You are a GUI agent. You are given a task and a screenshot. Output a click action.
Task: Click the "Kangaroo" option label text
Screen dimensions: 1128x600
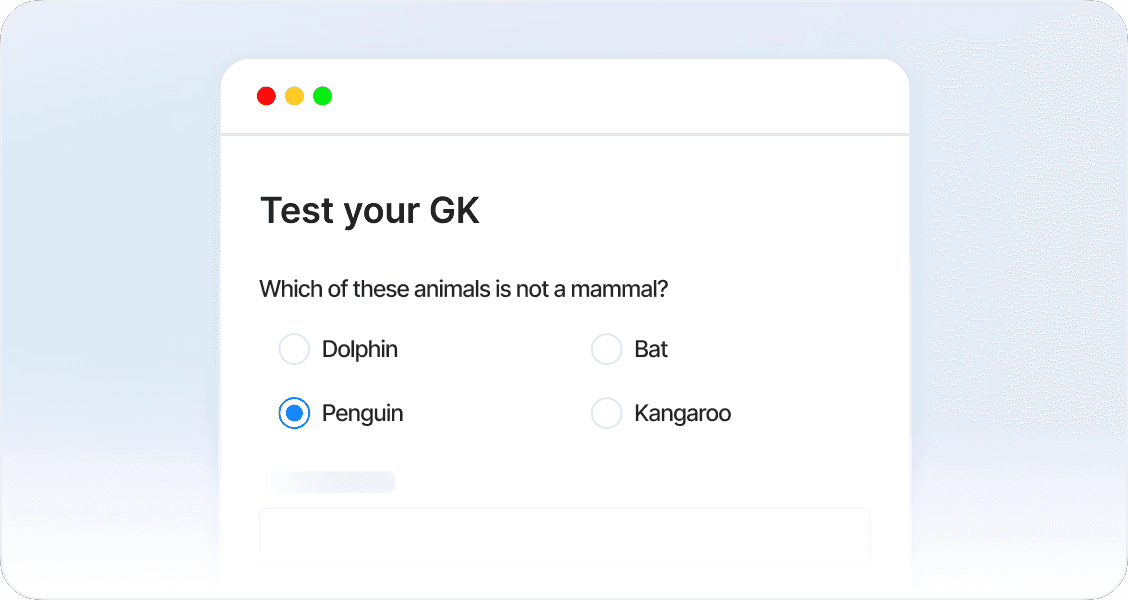pos(682,413)
